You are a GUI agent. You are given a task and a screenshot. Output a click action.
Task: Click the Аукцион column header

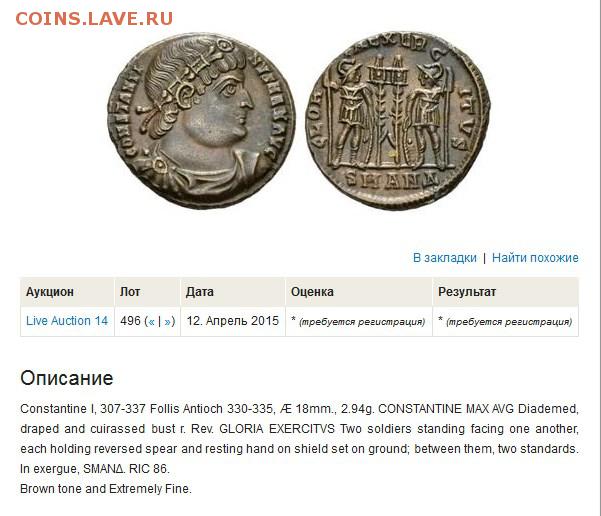(49, 292)
